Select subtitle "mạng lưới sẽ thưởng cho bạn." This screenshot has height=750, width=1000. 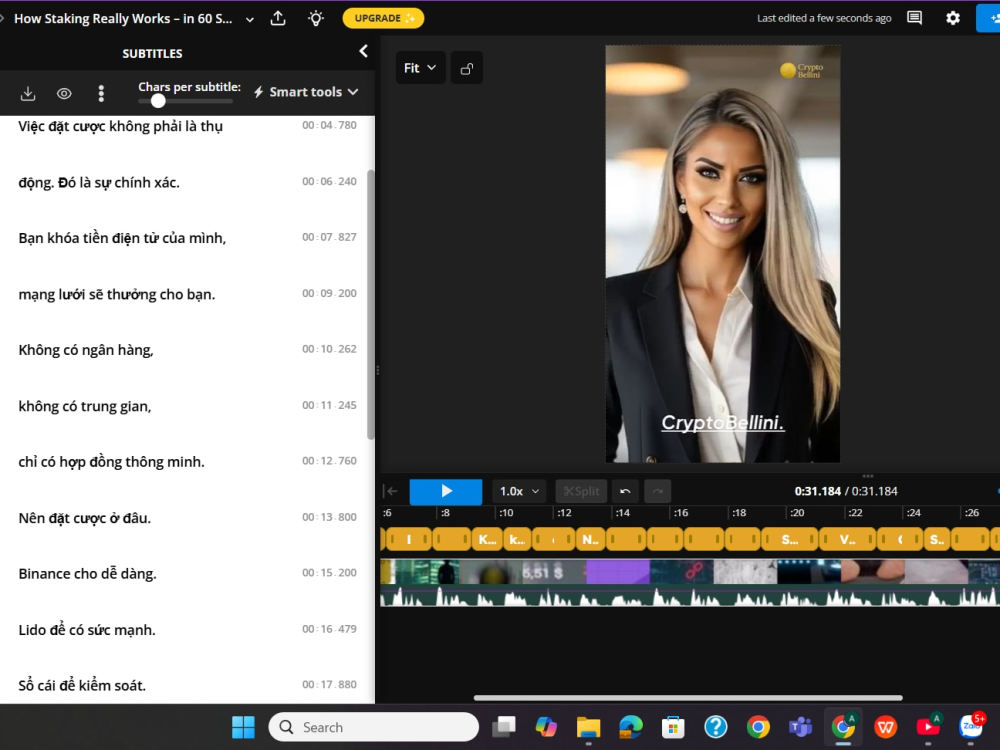pos(117,294)
